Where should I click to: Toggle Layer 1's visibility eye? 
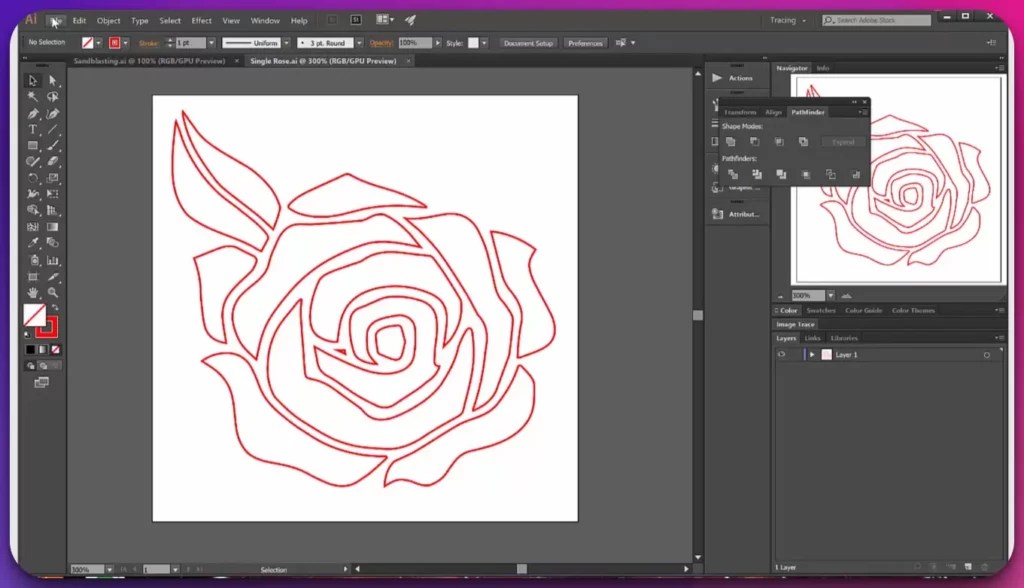pyautogui.click(x=781, y=354)
